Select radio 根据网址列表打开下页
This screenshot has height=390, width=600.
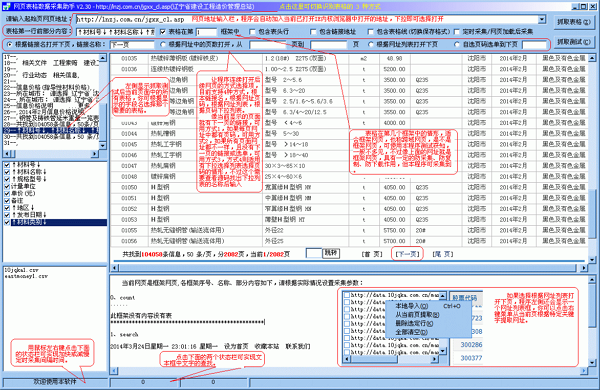click(370, 45)
